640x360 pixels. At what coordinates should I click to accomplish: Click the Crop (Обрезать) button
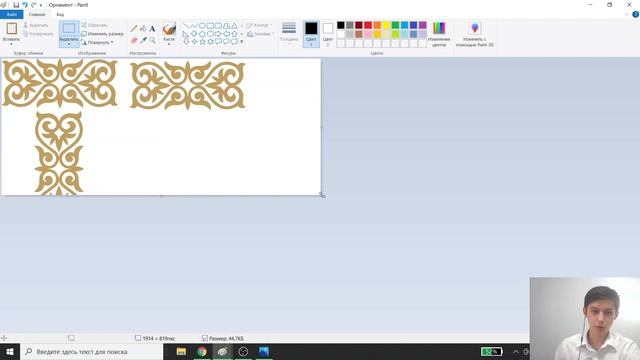click(x=94, y=25)
